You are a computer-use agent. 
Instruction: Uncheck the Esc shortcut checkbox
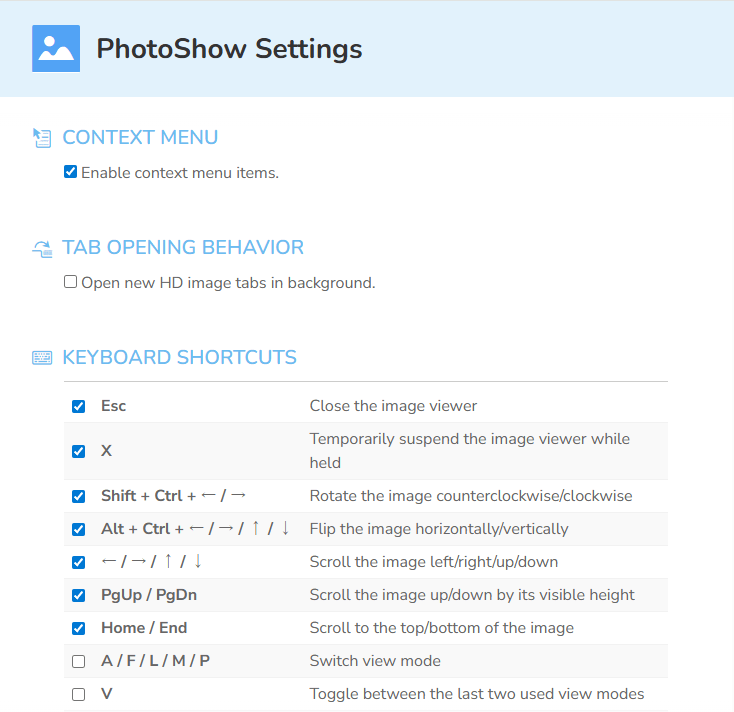point(79,406)
